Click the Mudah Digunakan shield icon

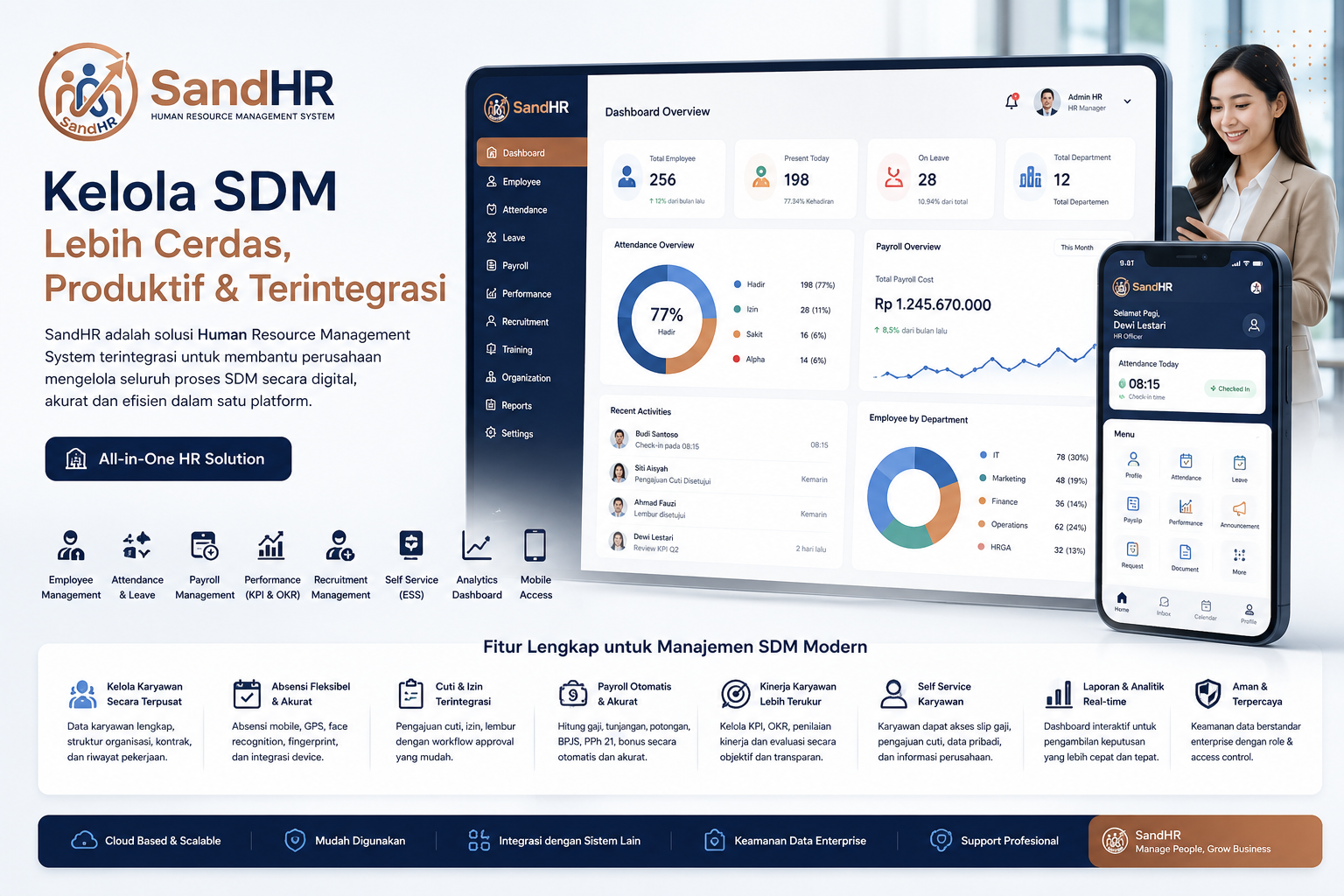[x=295, y=840]
